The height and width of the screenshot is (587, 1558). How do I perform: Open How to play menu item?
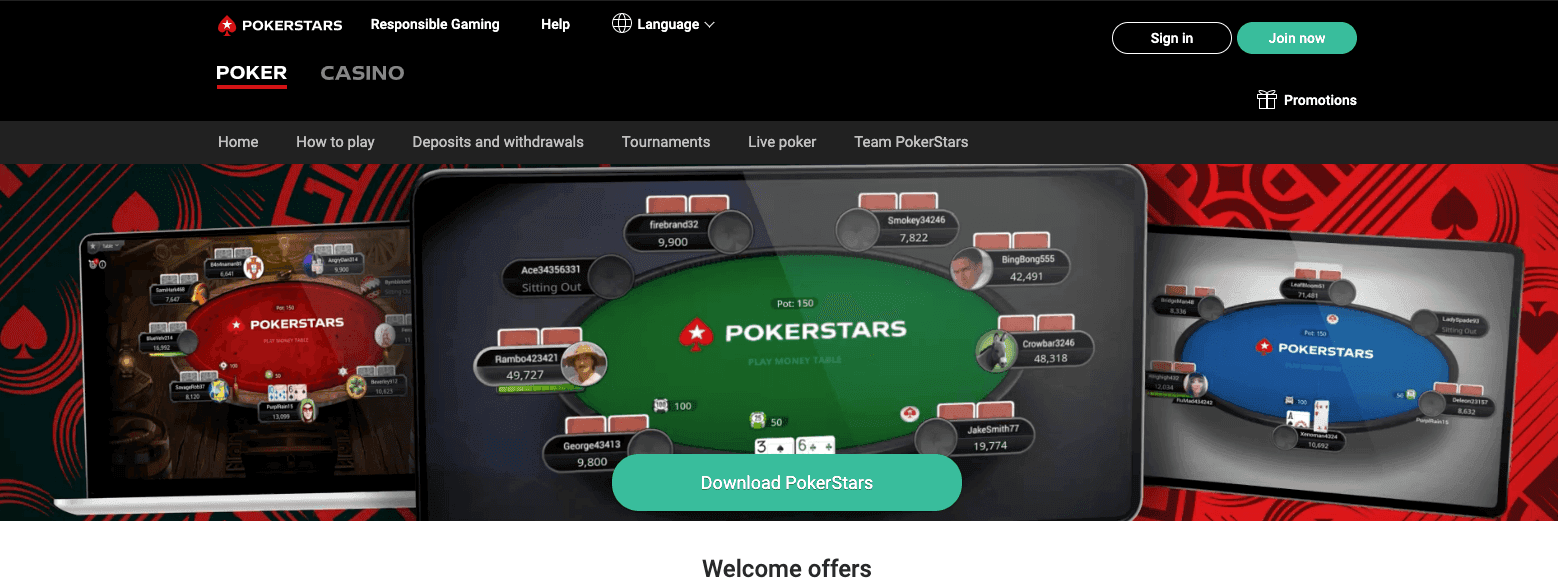[x=335, y=142]
